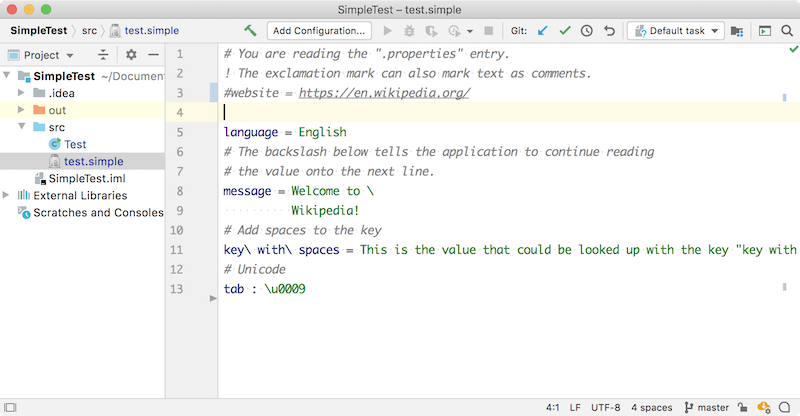Screen dimensions: 800x416
Task: Open the Default task dropdown
Action: point(675,31)
